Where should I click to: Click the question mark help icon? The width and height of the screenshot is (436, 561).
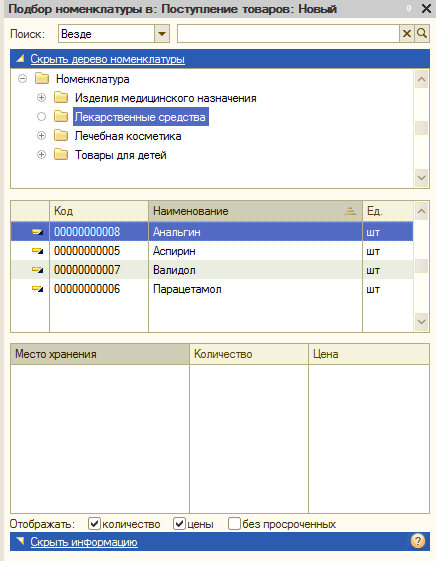(417, 541)
